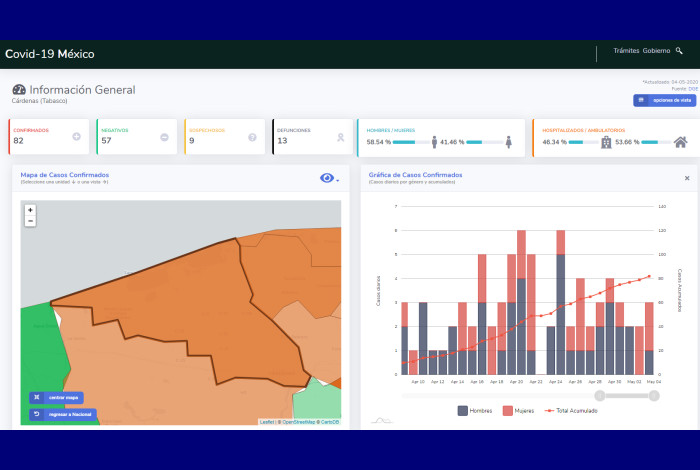Open the opciones de vista menu
The image size is (700, 470).
[x=663, y=100]
